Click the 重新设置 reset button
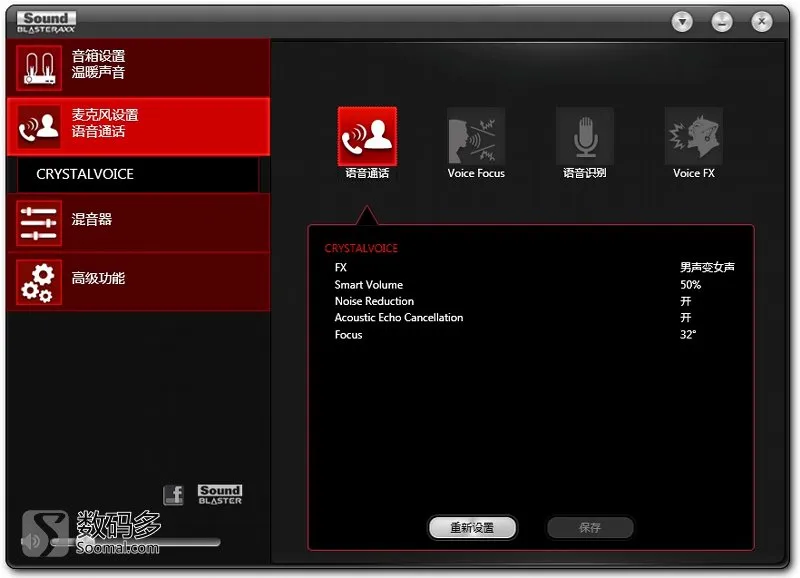Image resolution: width=800 pixels, height=578 pixels. point(472,527)
